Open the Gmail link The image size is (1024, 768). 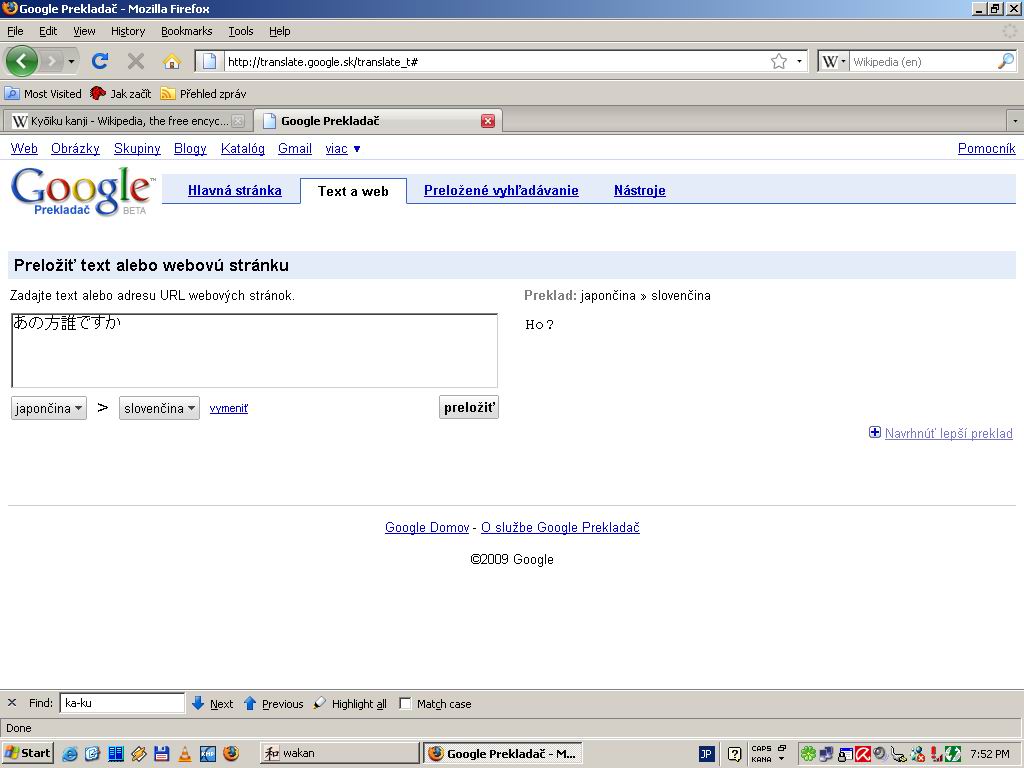[295, 148]
